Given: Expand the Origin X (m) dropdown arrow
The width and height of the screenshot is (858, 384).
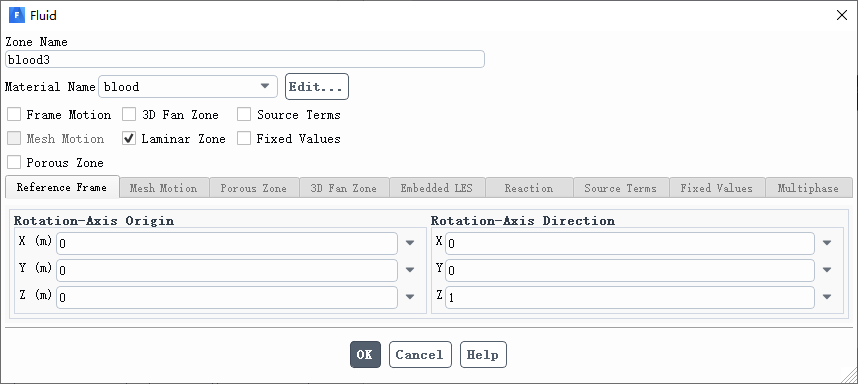Looking at the screenshot, I should coord(410,243).
